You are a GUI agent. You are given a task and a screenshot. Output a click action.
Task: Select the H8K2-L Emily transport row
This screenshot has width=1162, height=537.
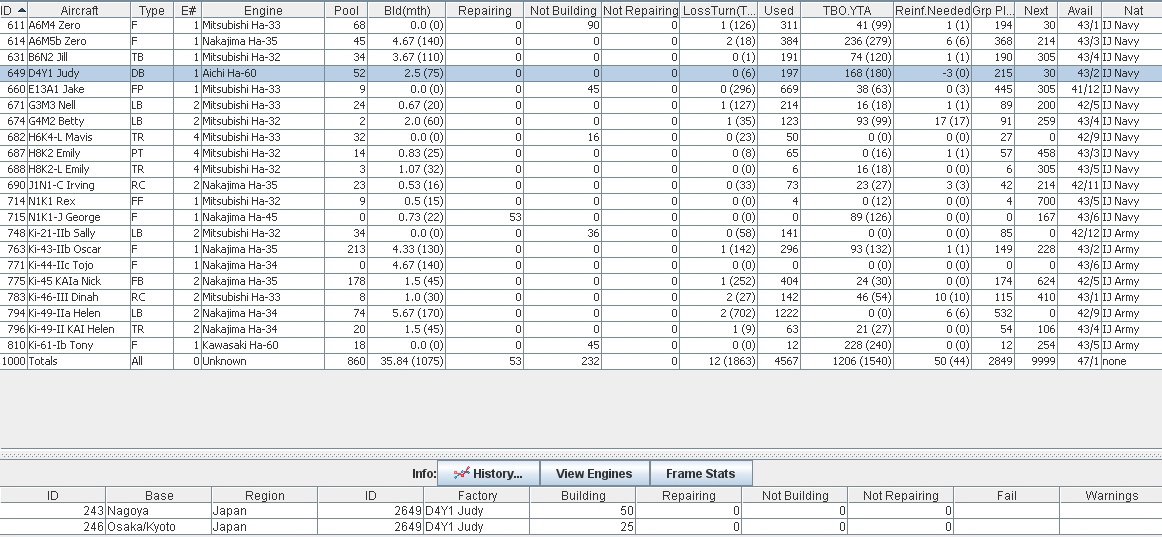[x=581, y=169]
